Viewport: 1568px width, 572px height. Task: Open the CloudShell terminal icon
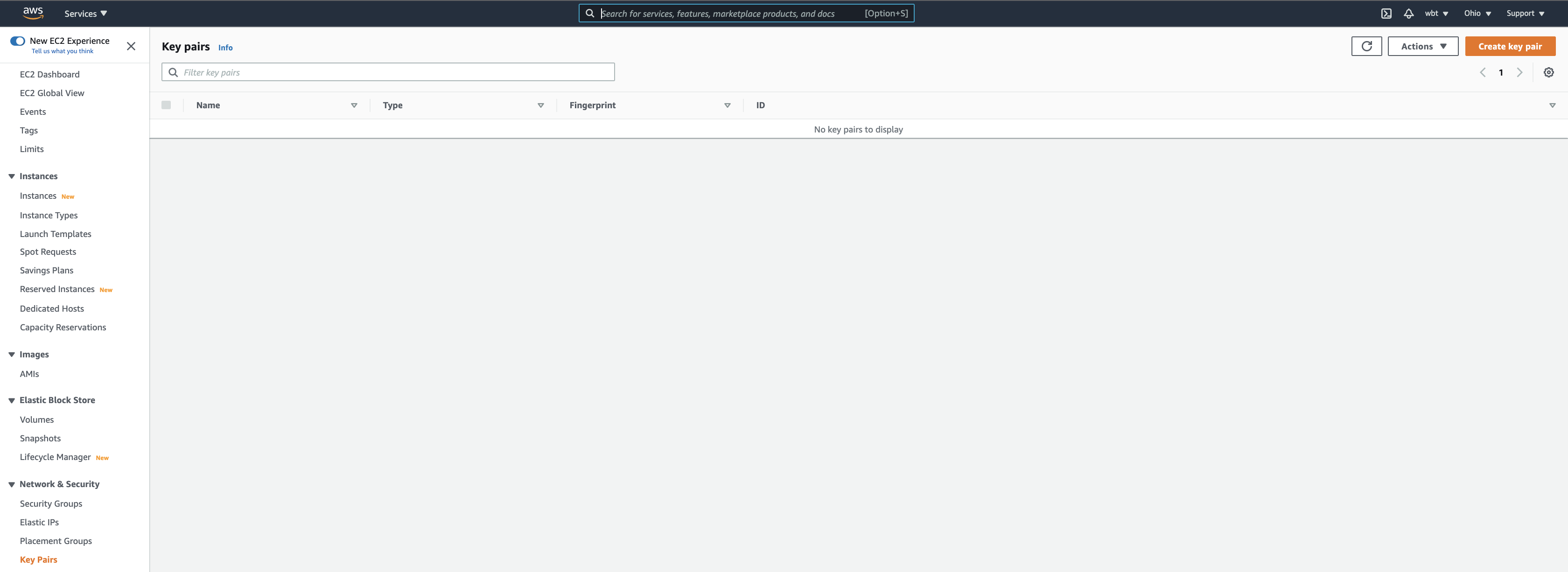pyautogui.click(x=1386, y=14)
